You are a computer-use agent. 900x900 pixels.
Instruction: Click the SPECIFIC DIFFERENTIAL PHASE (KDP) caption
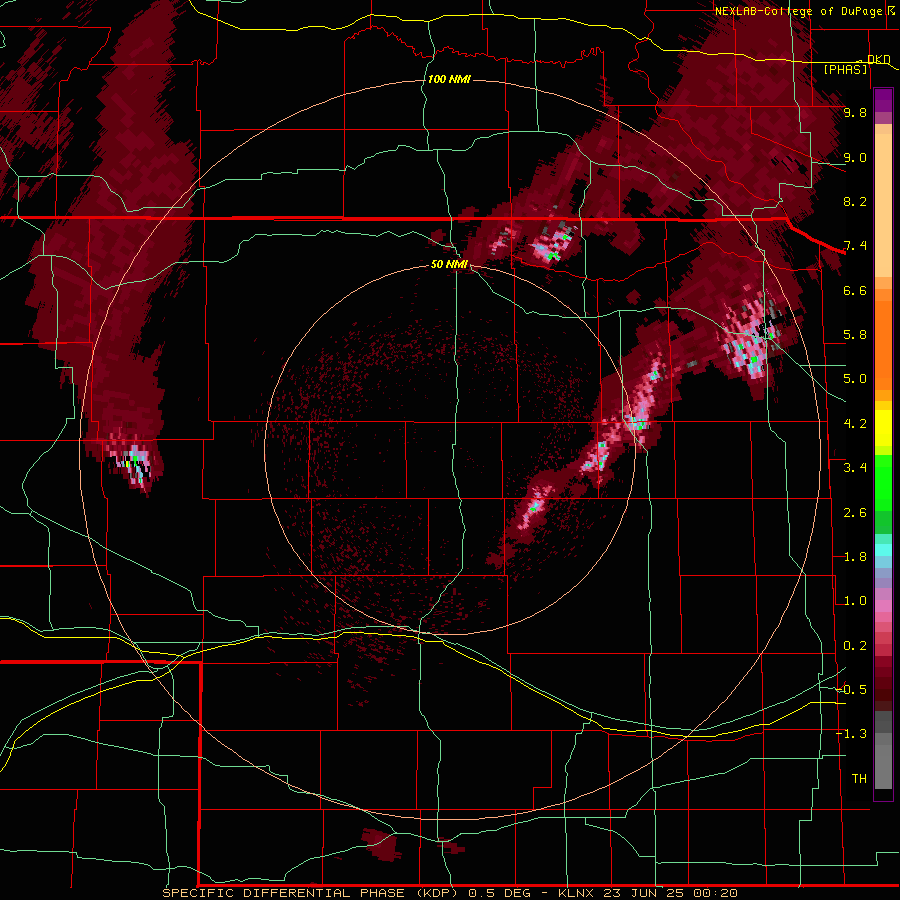(x=312, y=893)
